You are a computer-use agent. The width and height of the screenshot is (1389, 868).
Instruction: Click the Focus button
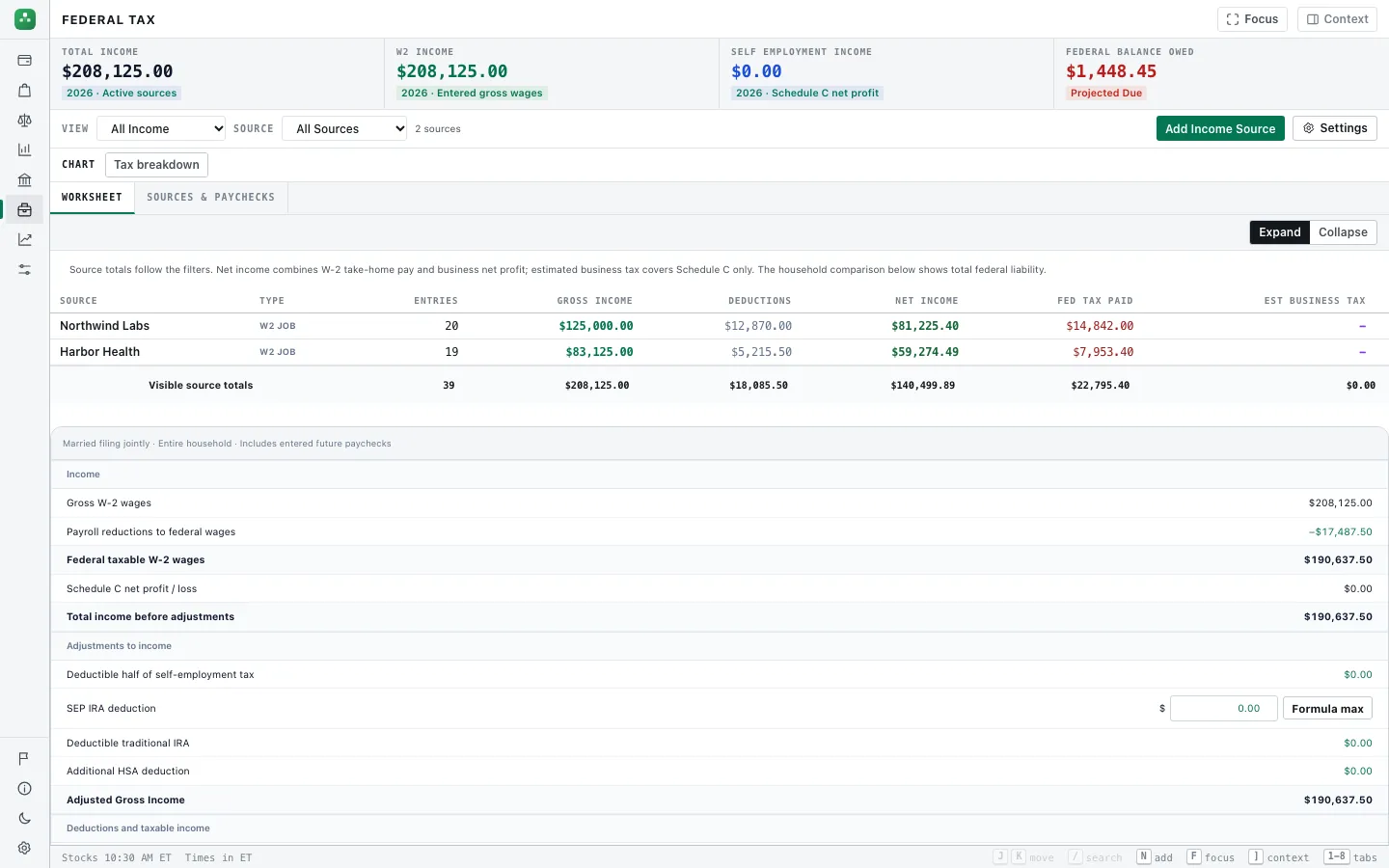[x=1252, y=19]
